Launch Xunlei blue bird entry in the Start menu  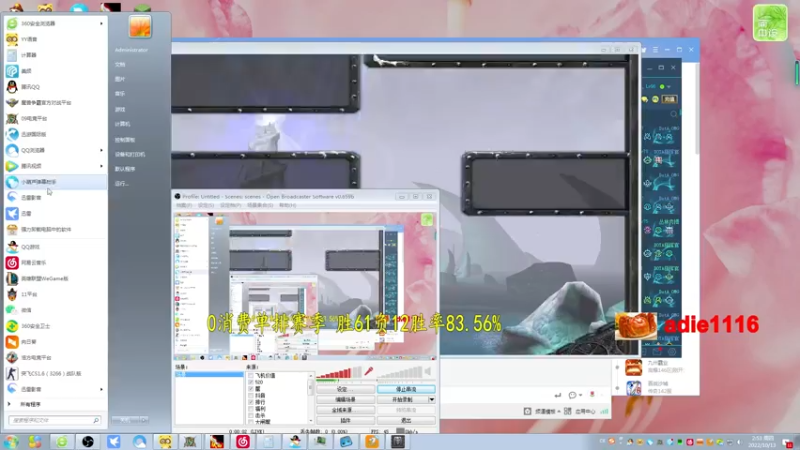pos(54,213)
